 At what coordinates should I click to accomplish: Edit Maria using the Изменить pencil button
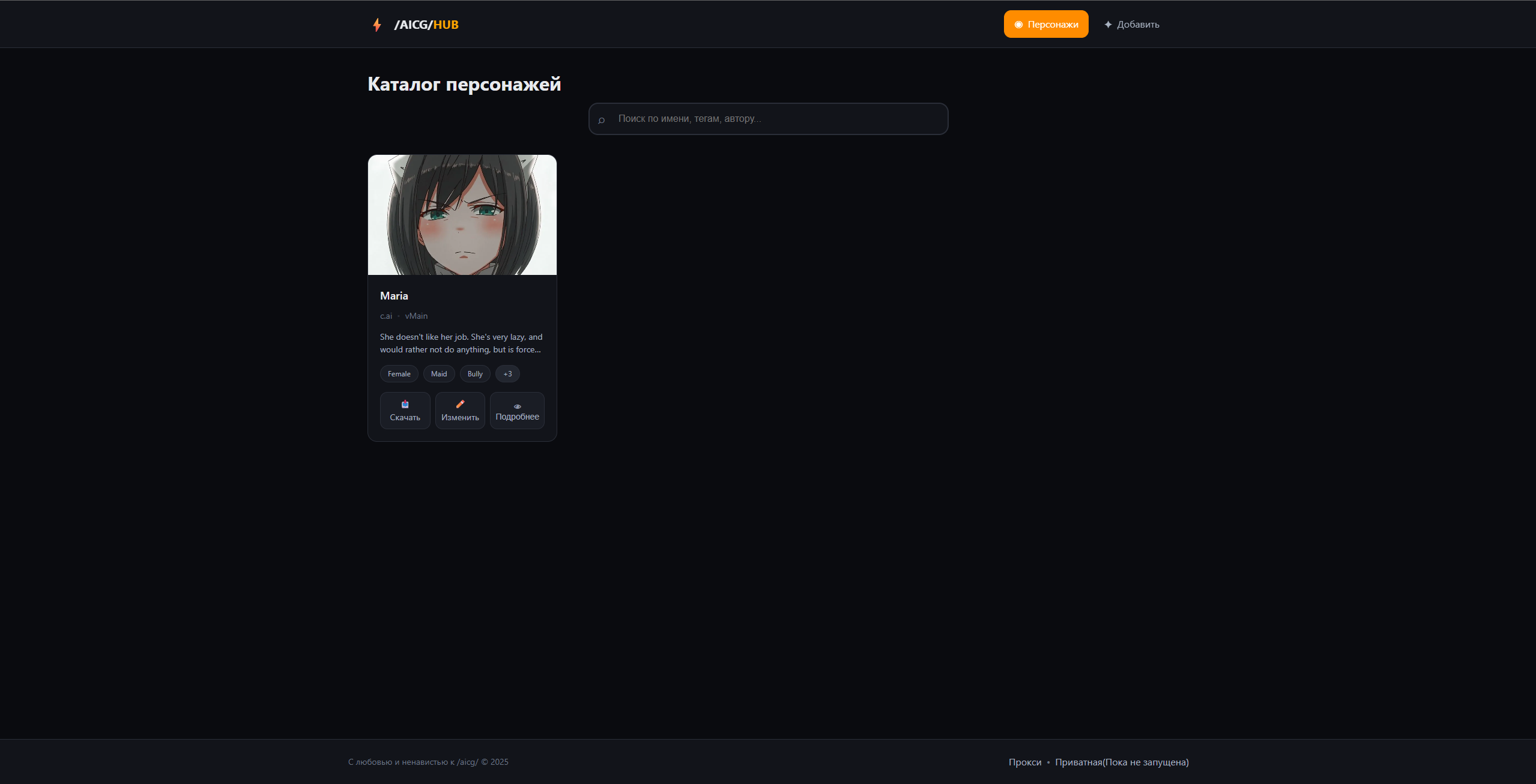[460, 411]
